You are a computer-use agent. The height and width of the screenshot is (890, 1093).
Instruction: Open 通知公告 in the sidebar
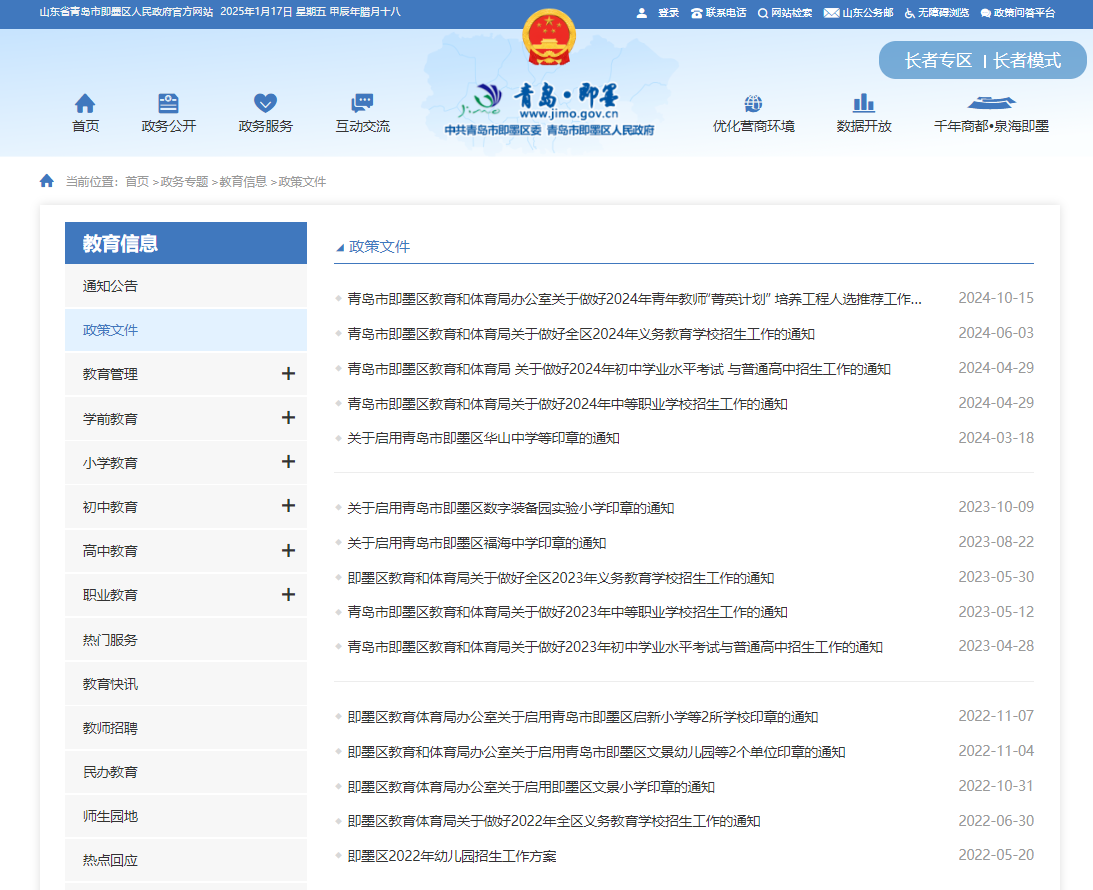[185, 286]
